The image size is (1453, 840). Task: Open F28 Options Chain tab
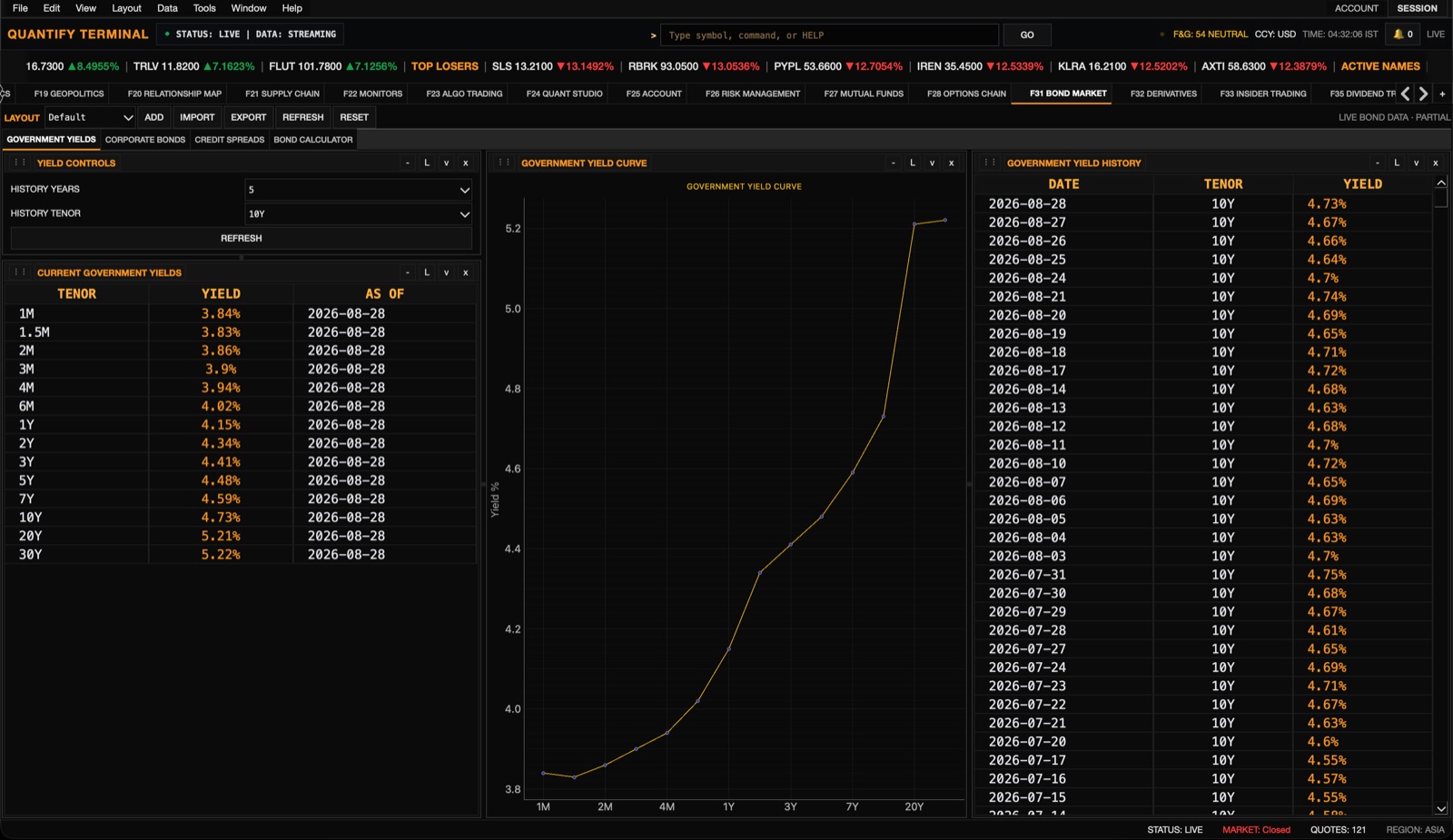point(966,94)
